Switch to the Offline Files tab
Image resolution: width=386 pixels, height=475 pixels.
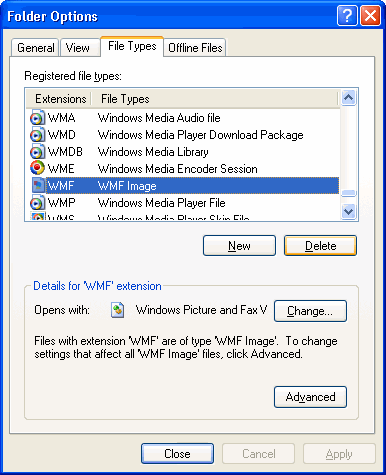195,48
